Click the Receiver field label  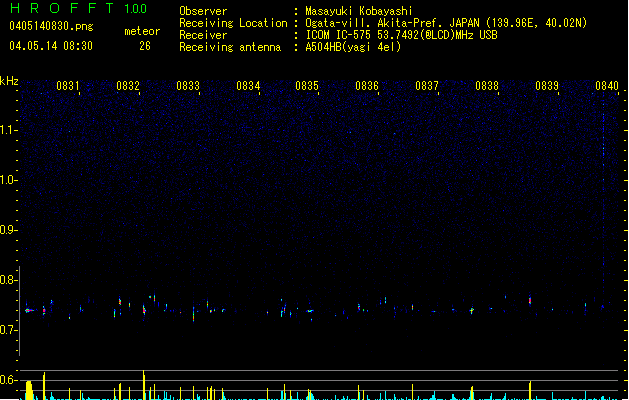pyautogui.click(x=203, y=35)
